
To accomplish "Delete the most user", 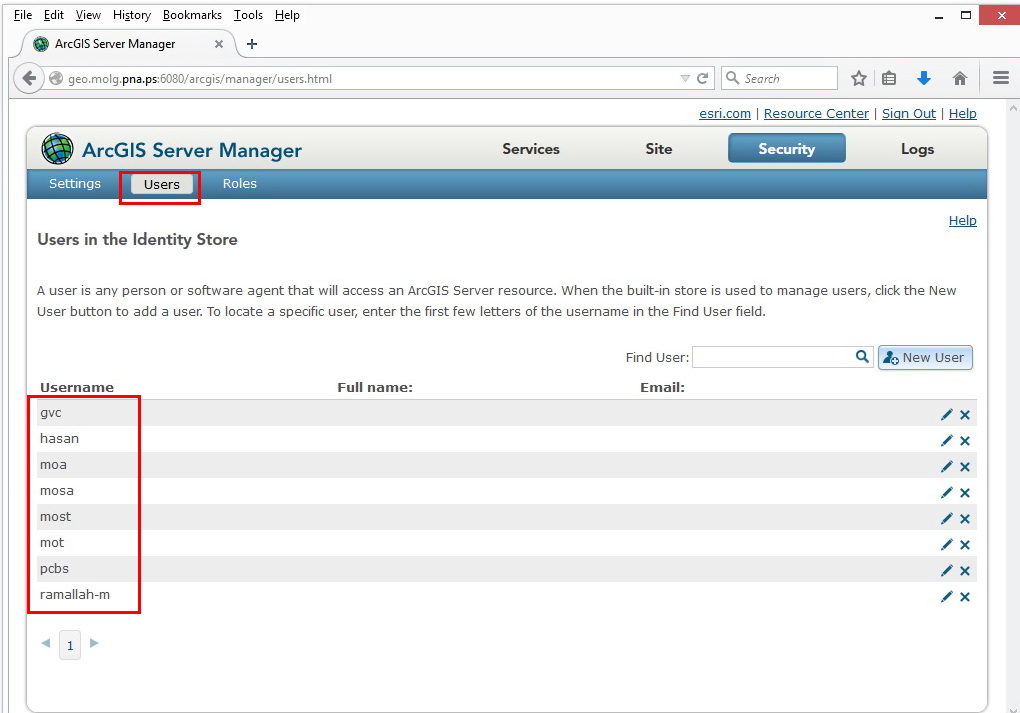I will pyautogui.click(x=965, y=518).
